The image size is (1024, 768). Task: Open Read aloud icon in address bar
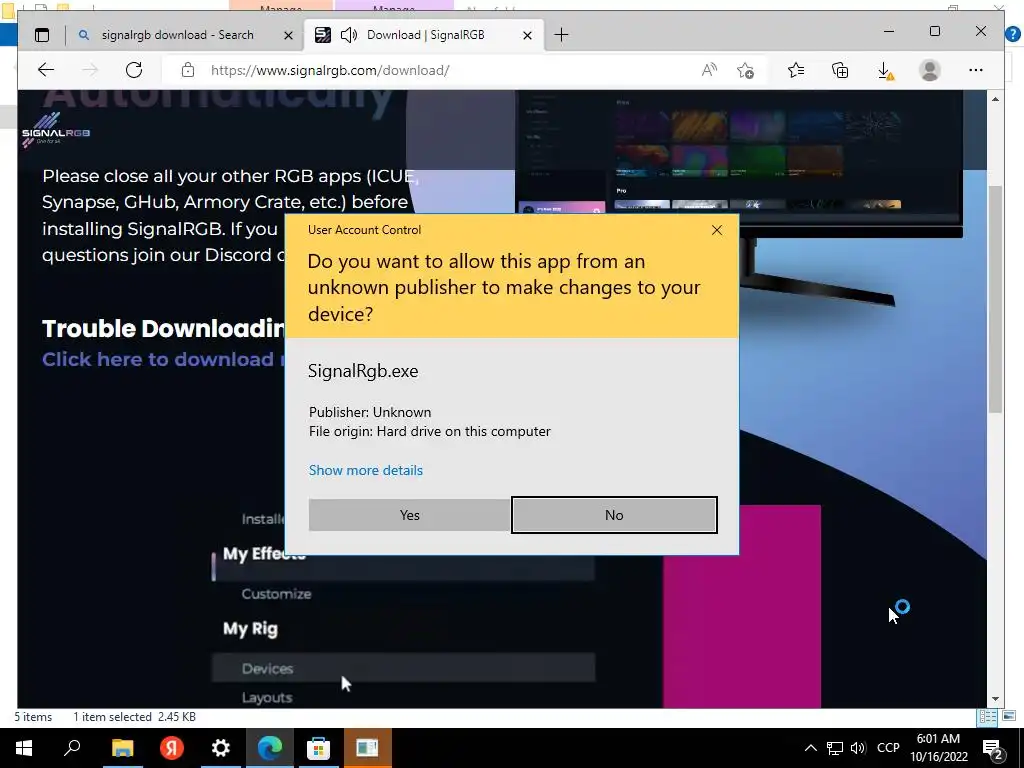[709, 70]
